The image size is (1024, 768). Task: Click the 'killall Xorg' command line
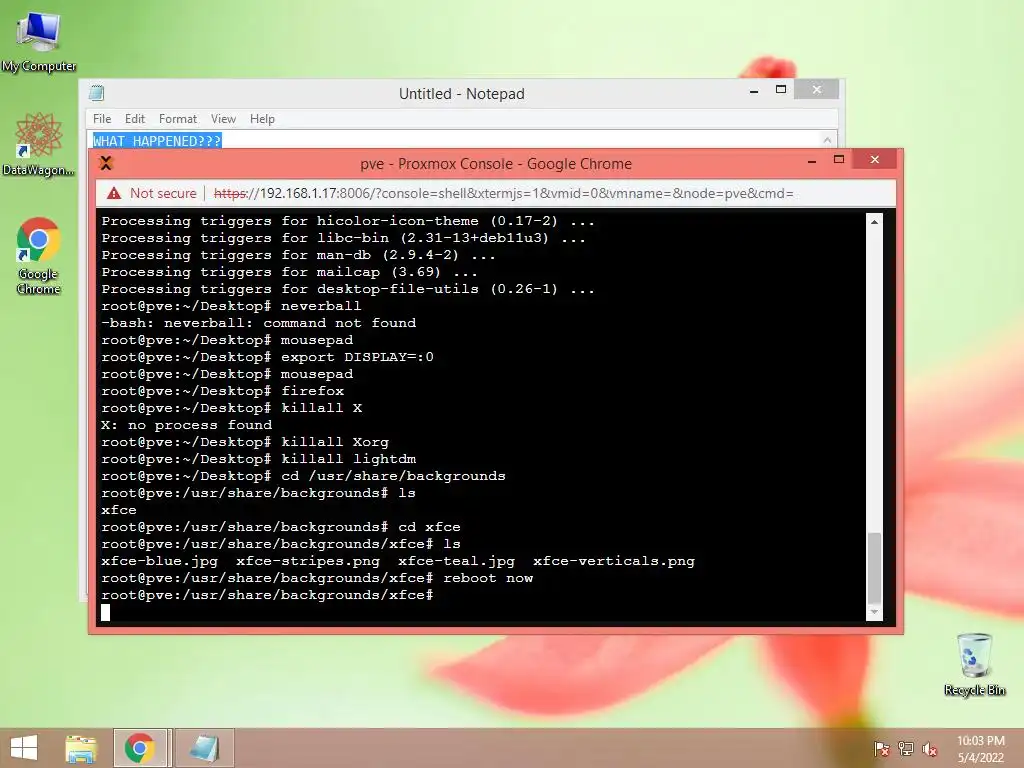coord(245,442)
